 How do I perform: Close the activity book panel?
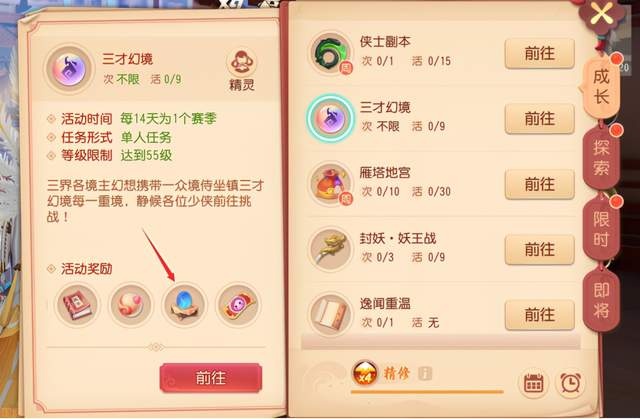(x=602, y=14)
